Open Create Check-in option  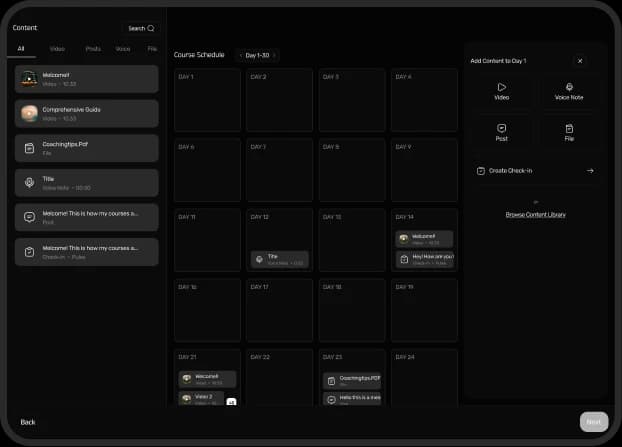point(535,171)
